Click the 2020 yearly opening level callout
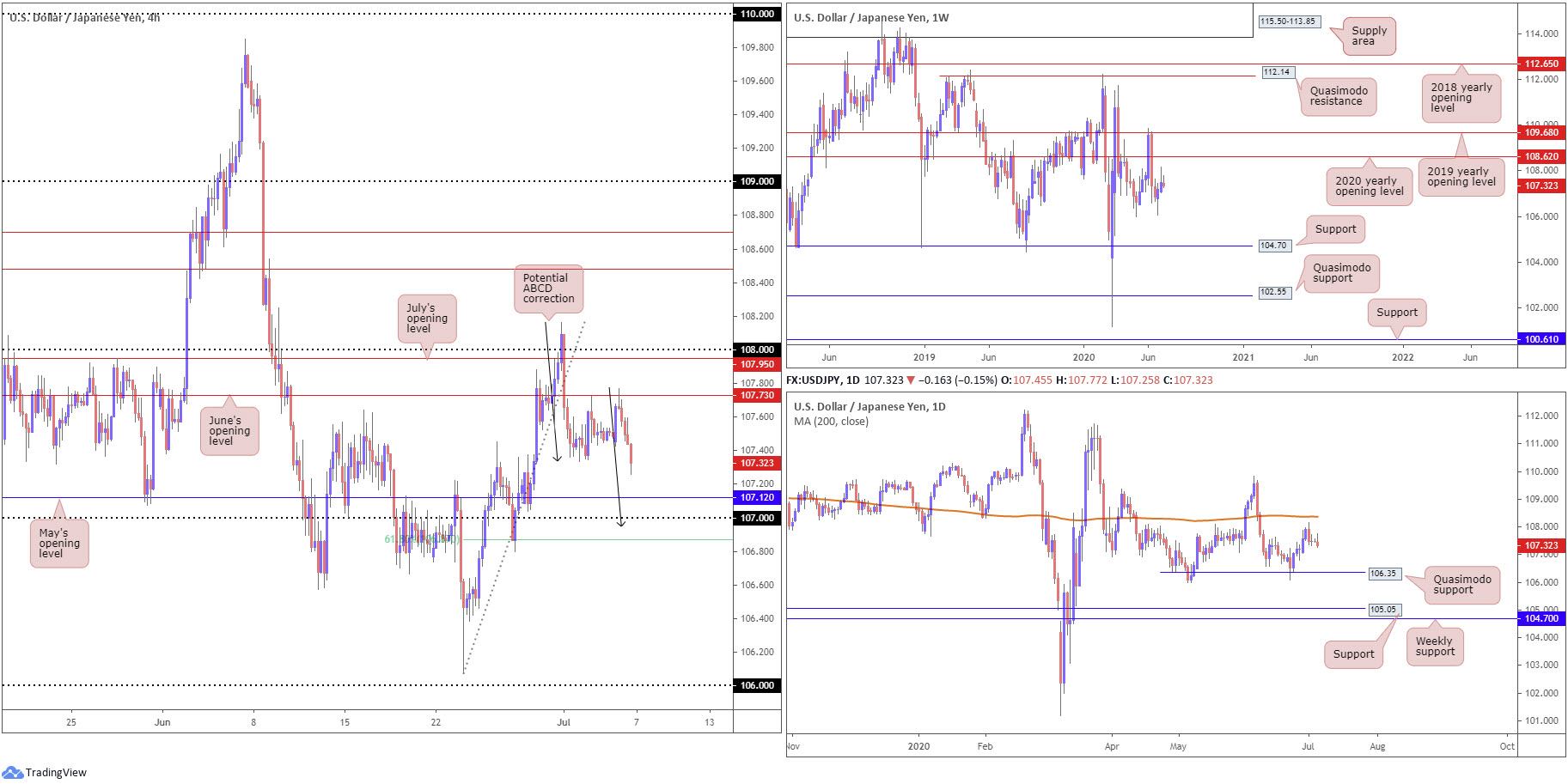Viewport: 1568px width, 784px height. tap(1370, 186)
